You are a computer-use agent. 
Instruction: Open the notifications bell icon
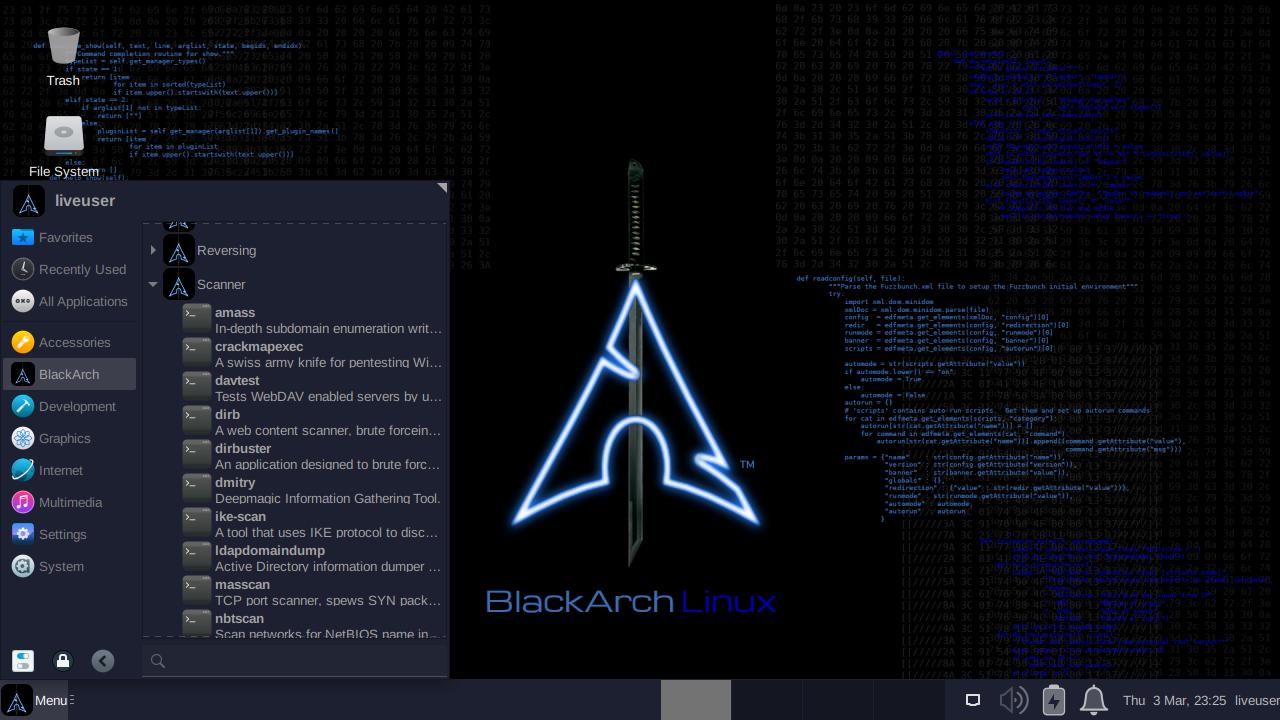[x=1094, y=700]
